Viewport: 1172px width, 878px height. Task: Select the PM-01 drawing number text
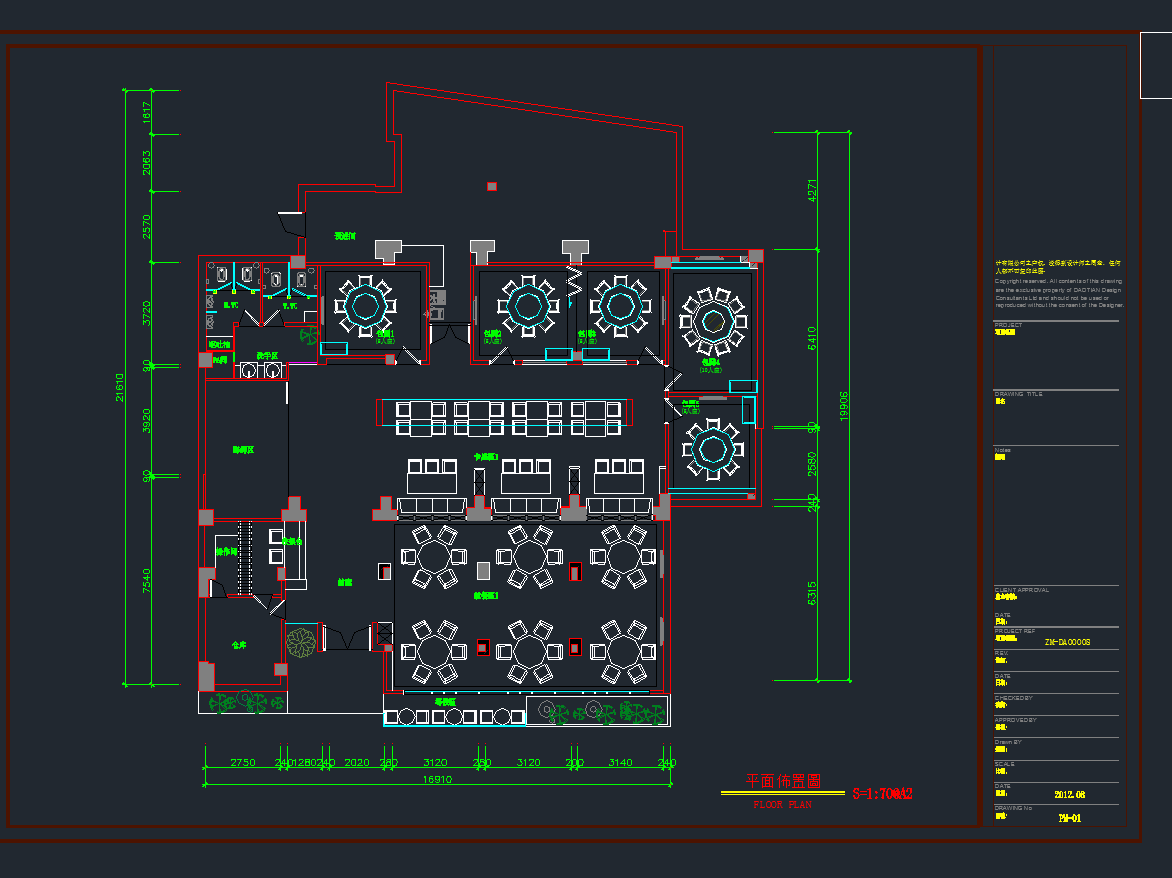click(1069, 818)
